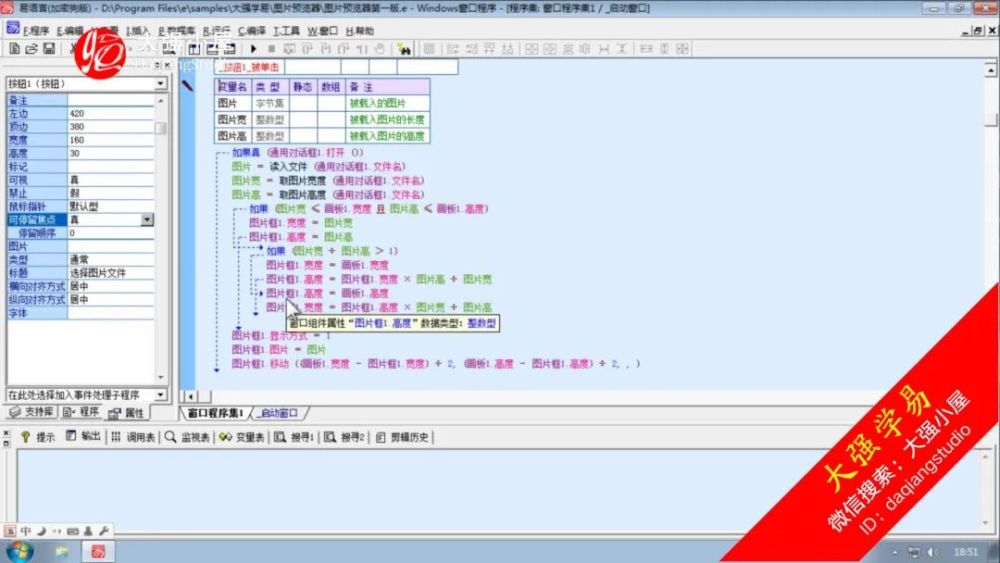Select the 纵向对齐方式 property row
The height and width of the screenshot is (563, 1000).
point(80,300)
